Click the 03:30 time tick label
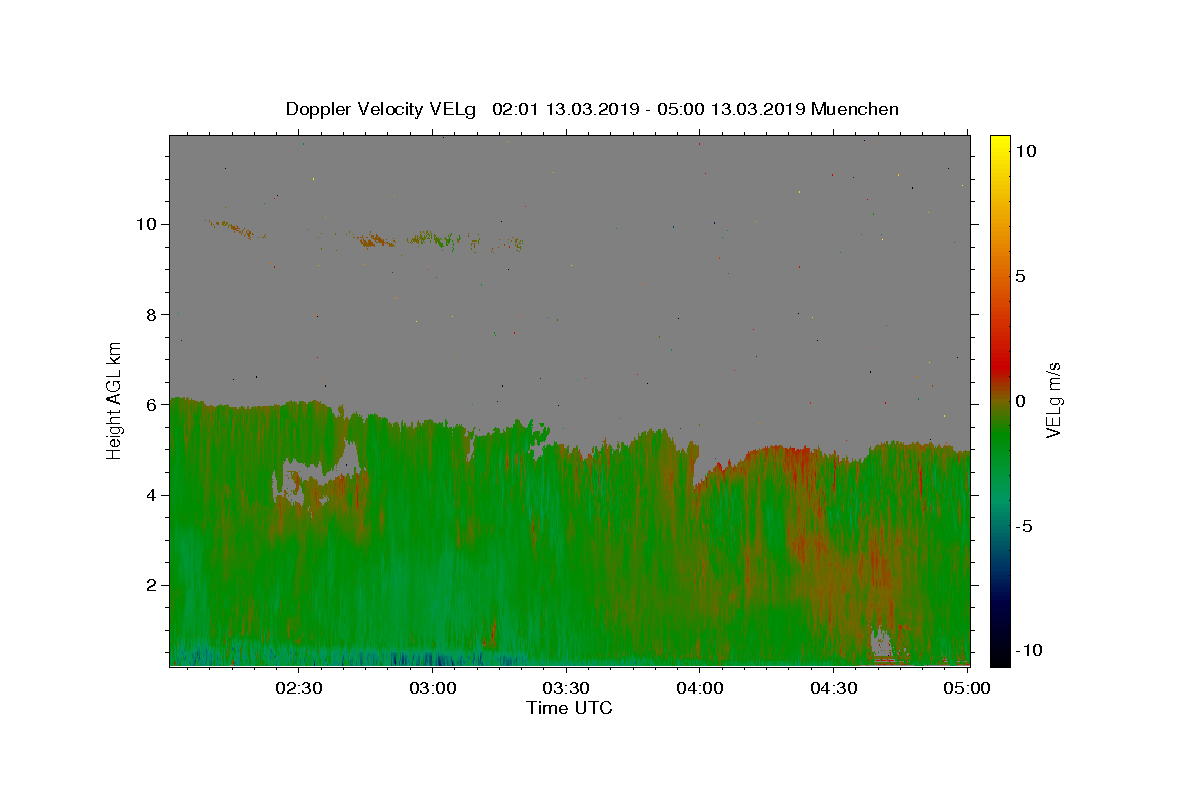1200x800 pixels. coord(567,688)
